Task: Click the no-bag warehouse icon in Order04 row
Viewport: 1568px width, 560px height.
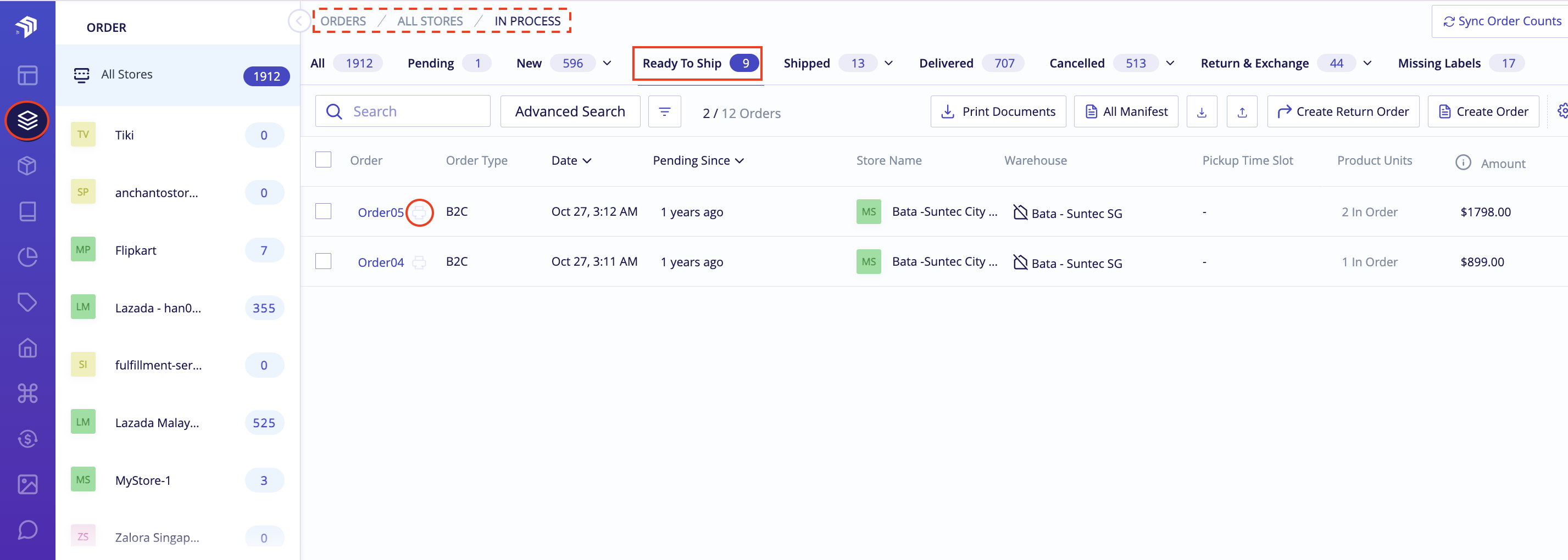Action: [x=1020, y=261]
